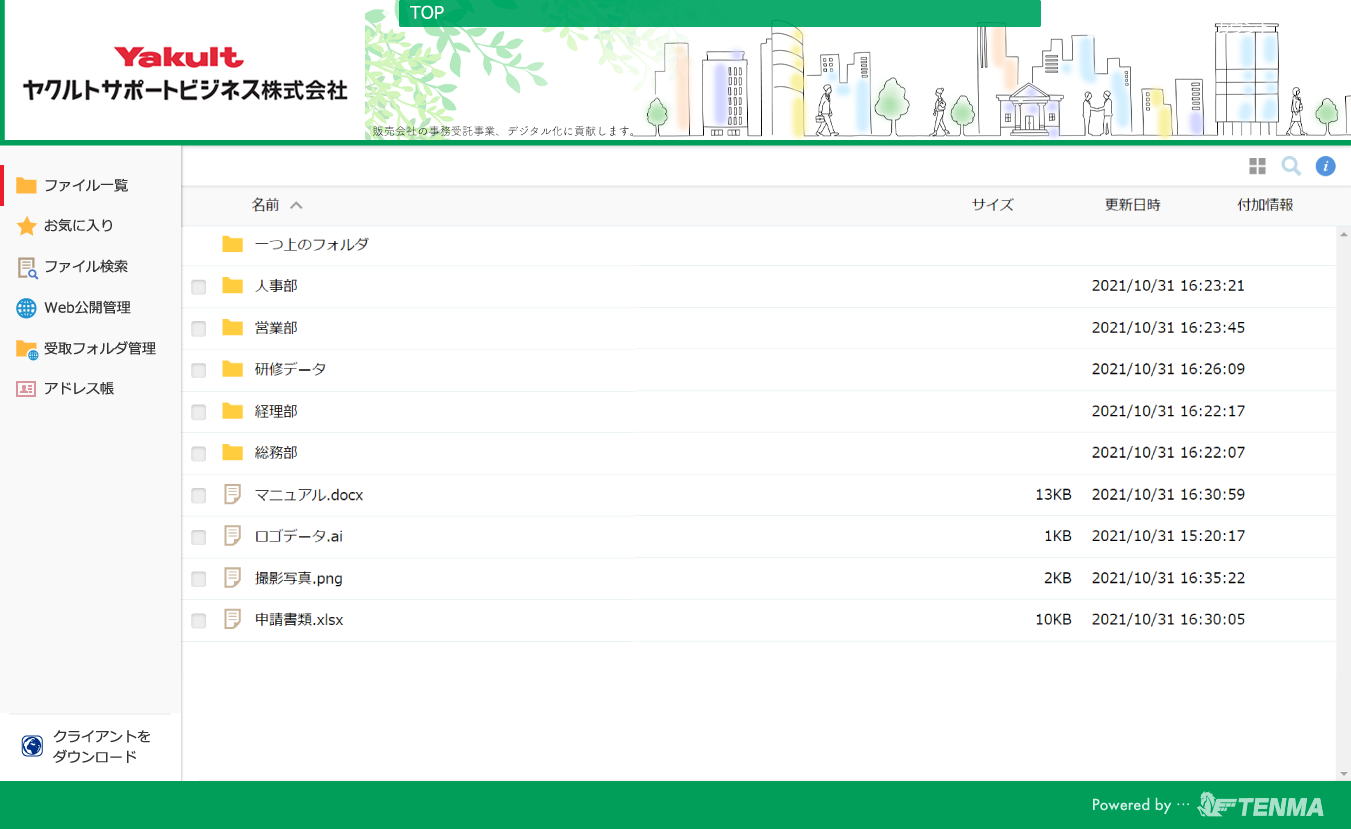The image size is (1351, 829).
Task: Go to 一つ上のフォルダ
Action: click(311, 244)
